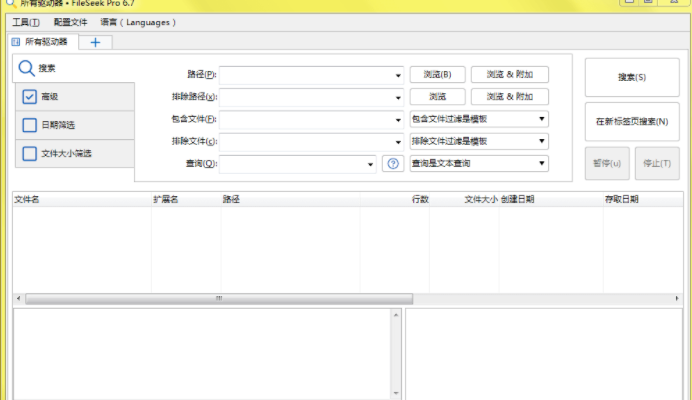
Task: Enable the 文件大小筛选 checkbox
Action: tap(29, 154)
